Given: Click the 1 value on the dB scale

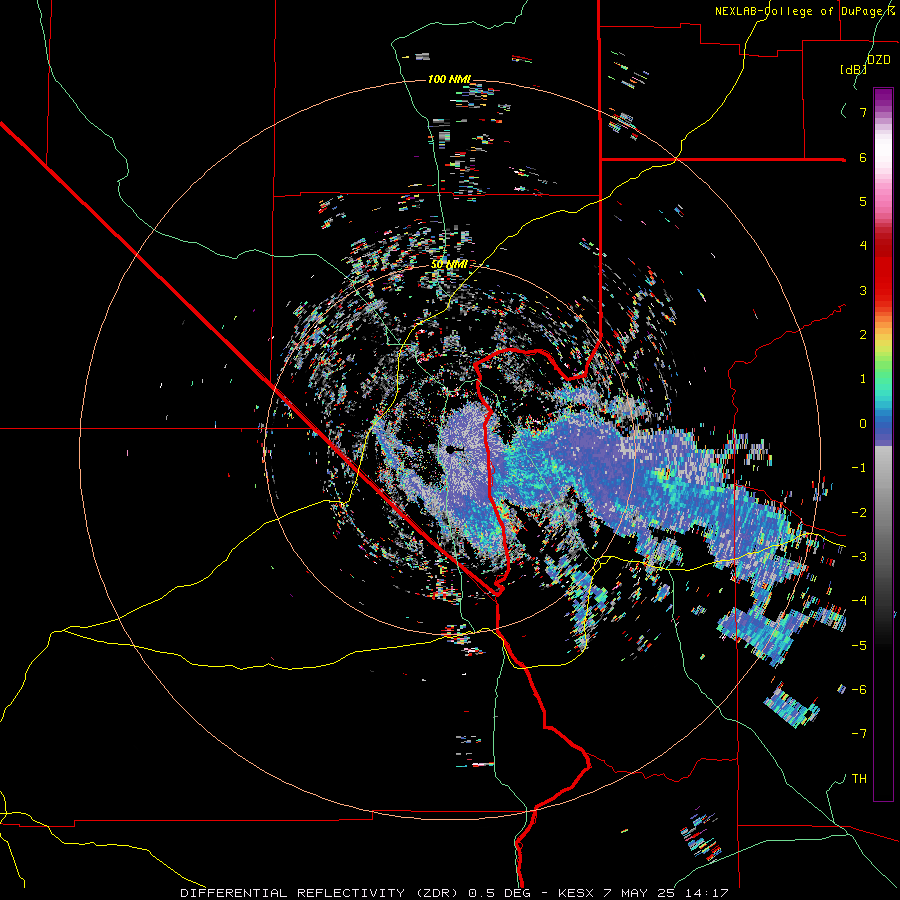Looking at the screenshot, I should pyautogui.click(x=863, y=379).
